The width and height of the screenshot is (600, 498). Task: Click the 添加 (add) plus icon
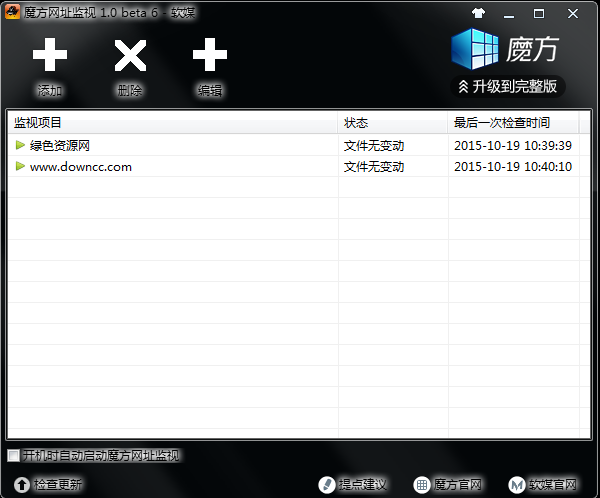50,55
